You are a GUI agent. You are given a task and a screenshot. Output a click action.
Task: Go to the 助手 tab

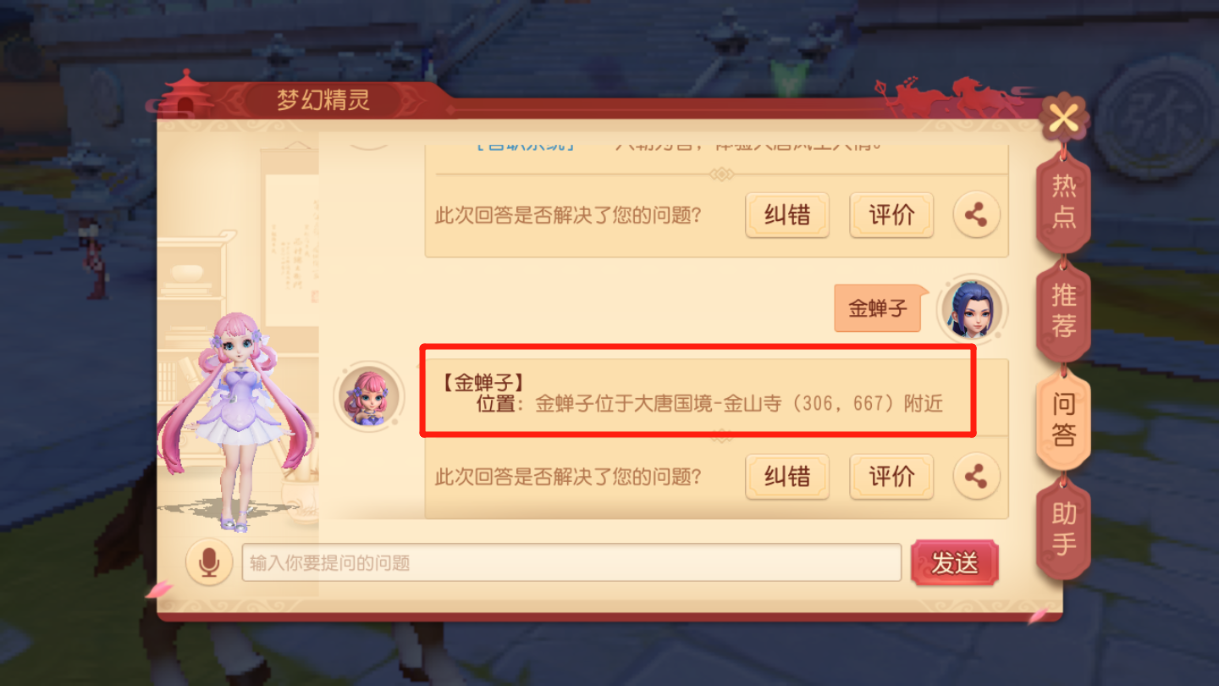click(1064, 528)
